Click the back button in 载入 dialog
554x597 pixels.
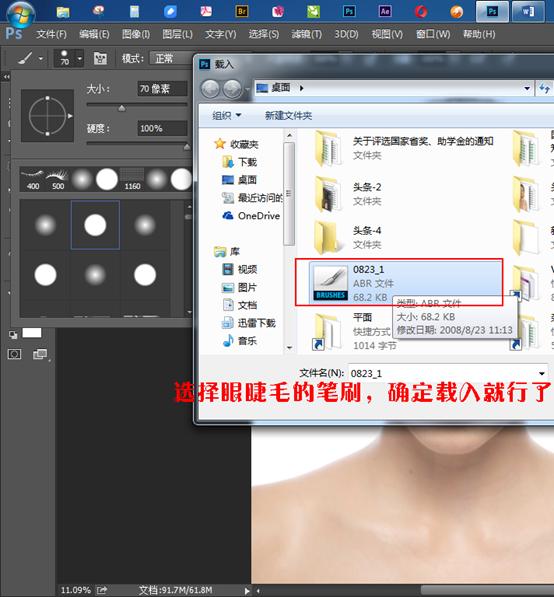pyautogui.click(x=211, y=89)
